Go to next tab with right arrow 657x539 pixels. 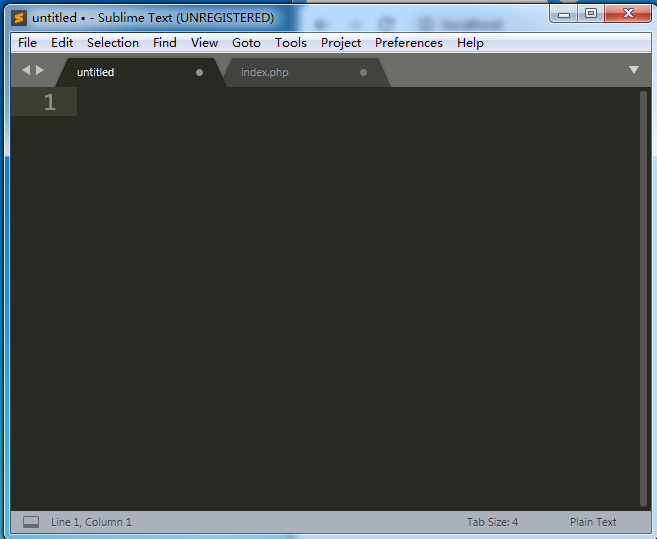[x=40, y=70]
